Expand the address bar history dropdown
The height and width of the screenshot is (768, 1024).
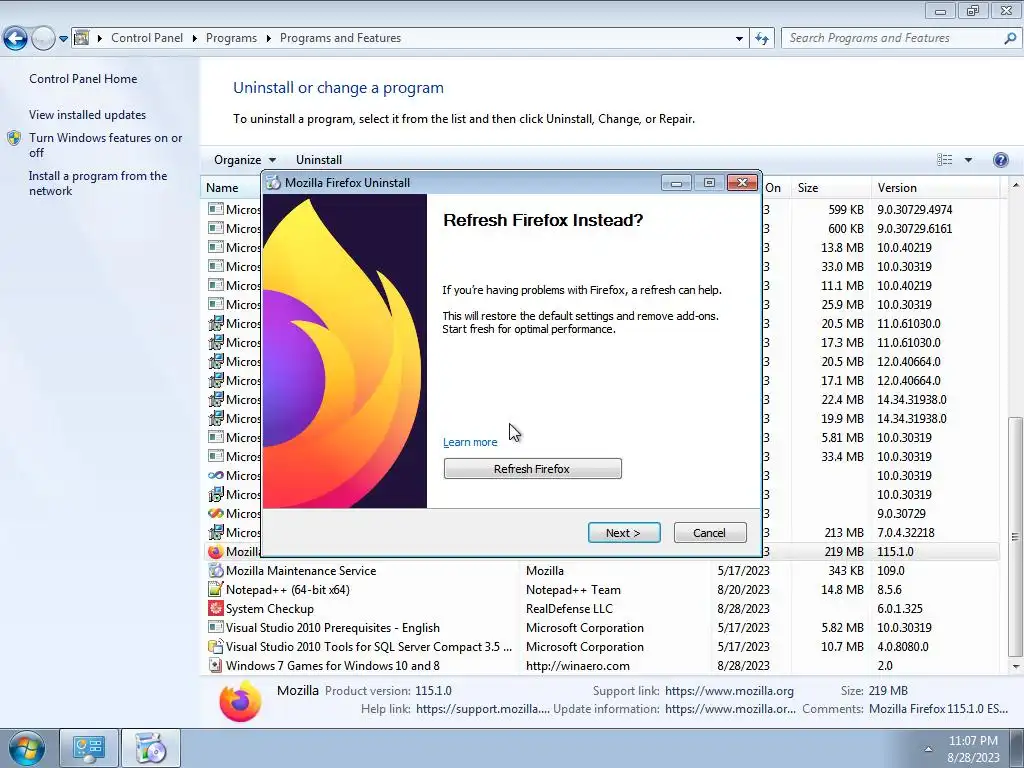pyautogui.click(x=739, y=39)
